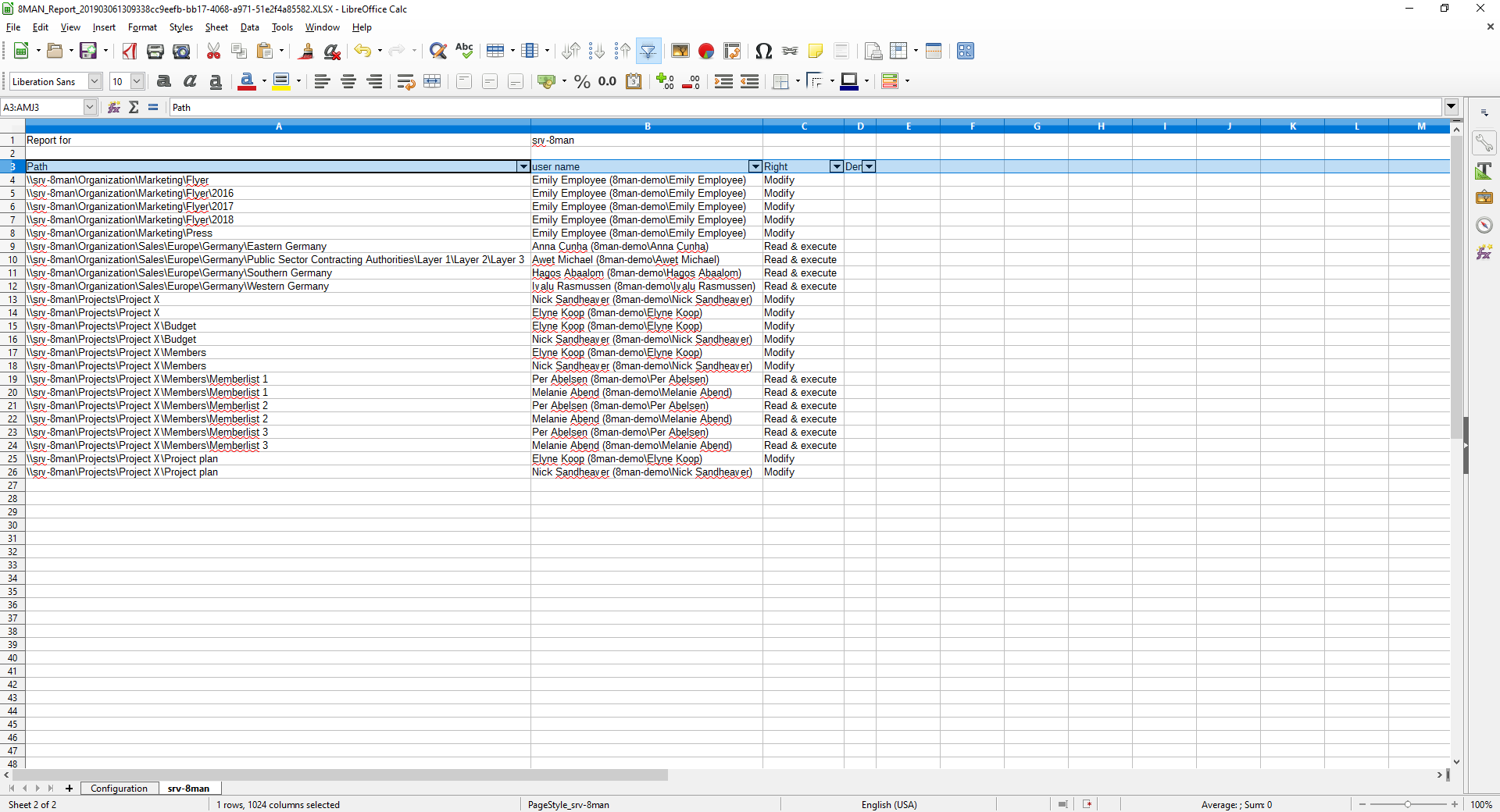Image resolution: width=1500 pixels, height=812 pixels.
Task: Open the user name column filter dropdown
Action: [755, 166]
